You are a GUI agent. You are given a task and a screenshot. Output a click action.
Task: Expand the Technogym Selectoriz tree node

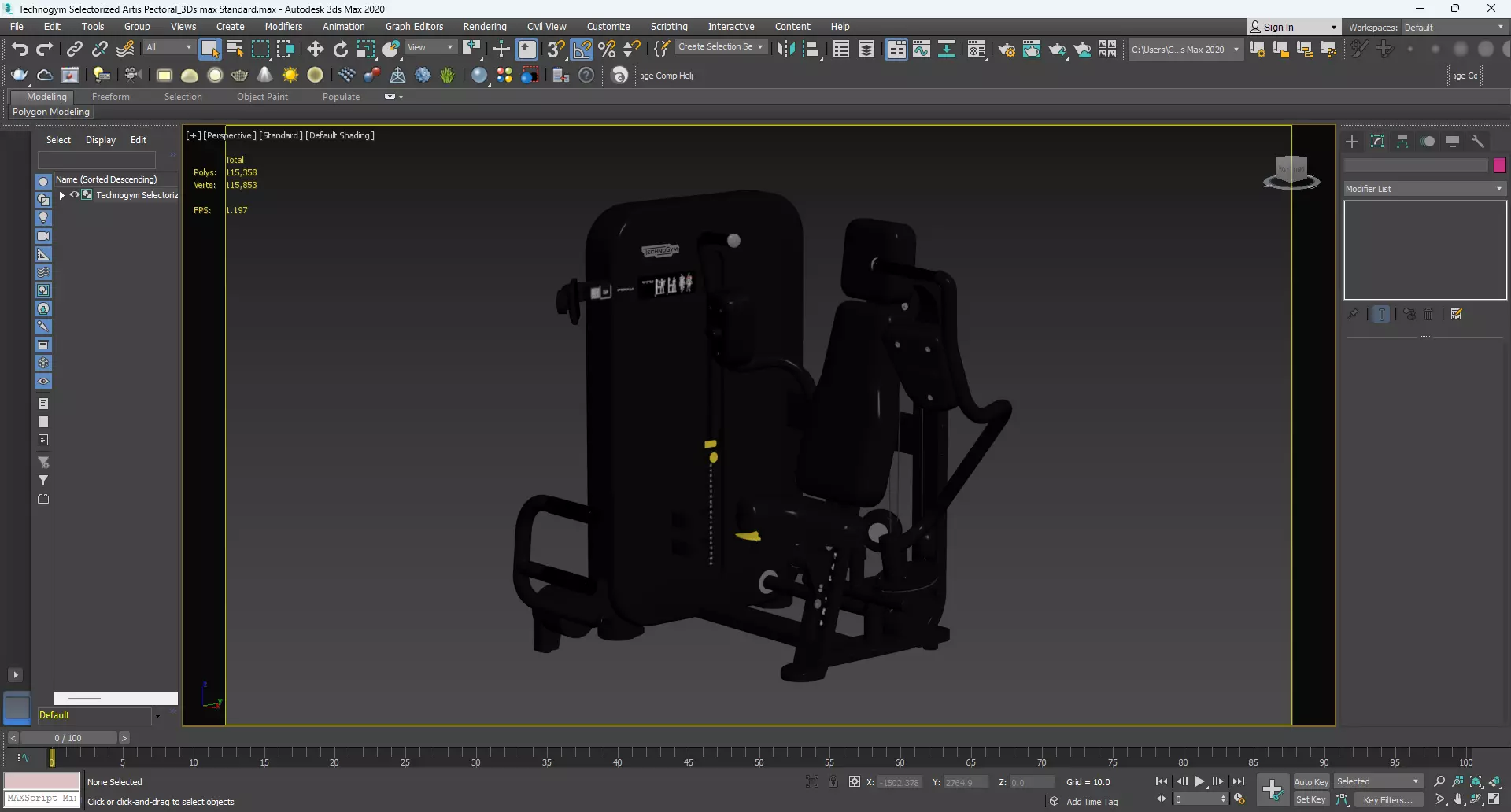click(x=61, y=195)
